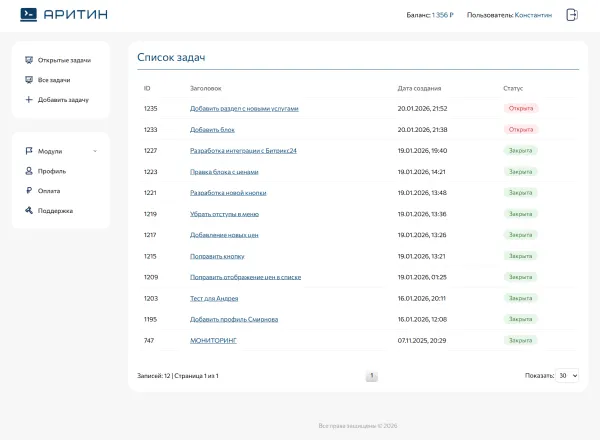The width and height of the screenshot is (600, 440).
Task: Click the logout icon in header
Action: pyautogui.click(x=572, y=15)
